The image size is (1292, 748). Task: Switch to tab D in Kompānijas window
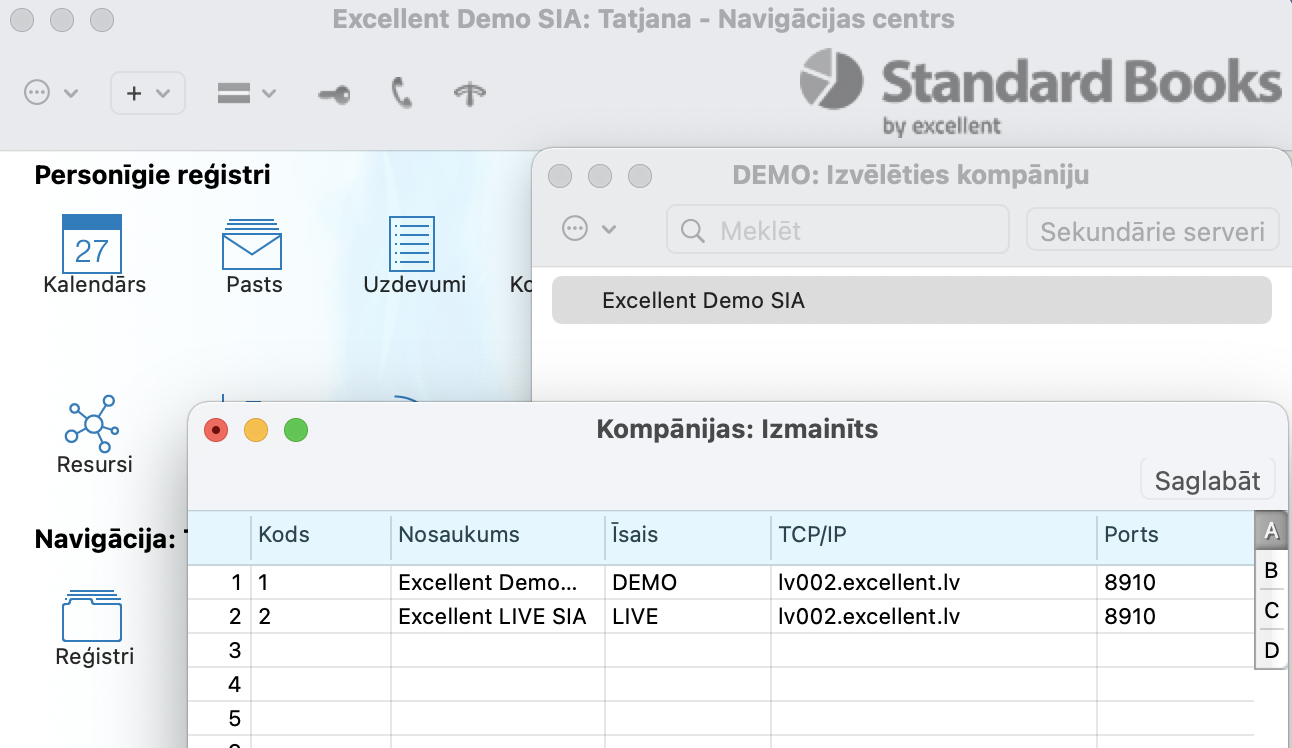1271,650
